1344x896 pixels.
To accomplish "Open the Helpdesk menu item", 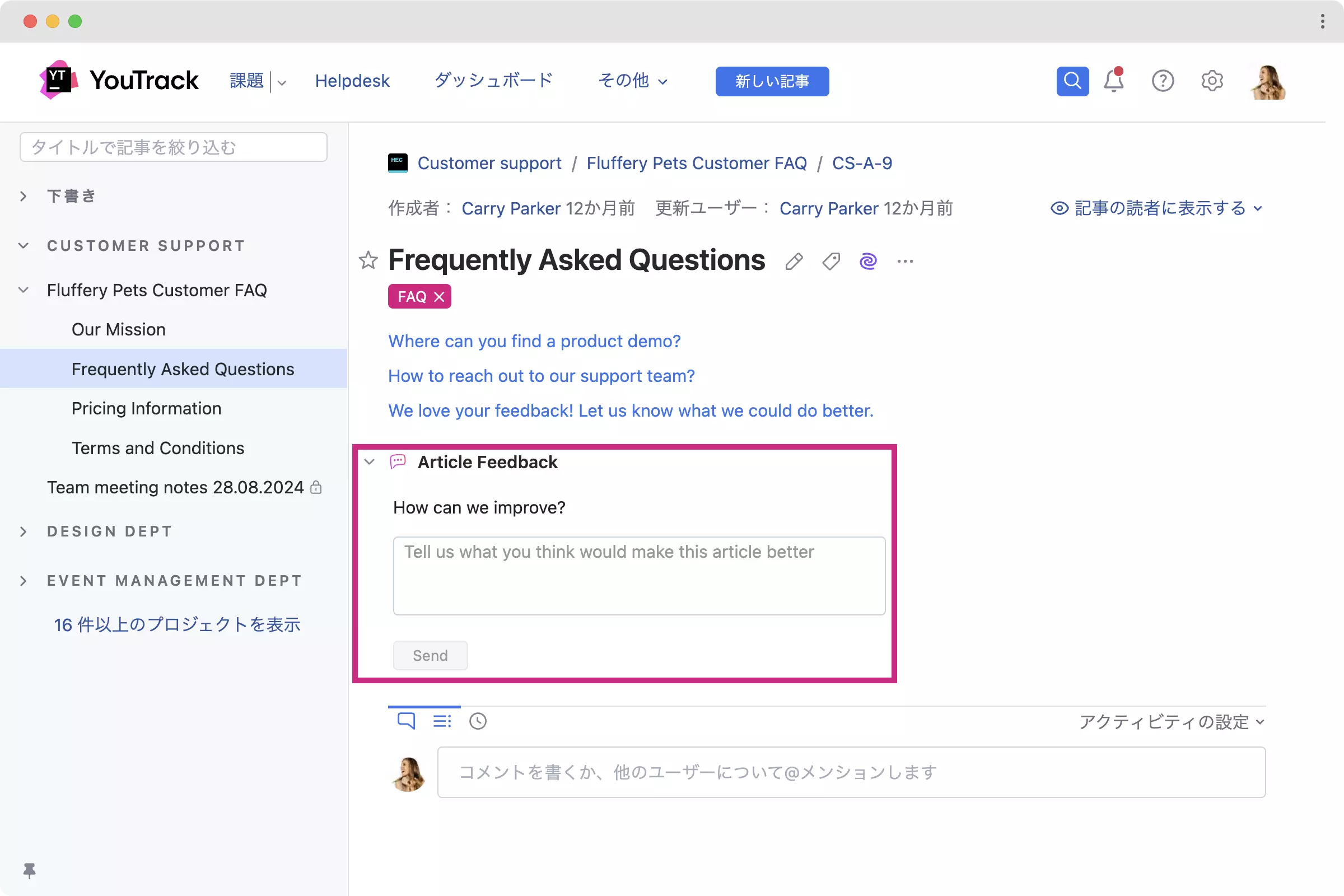I will pos(352,81).
